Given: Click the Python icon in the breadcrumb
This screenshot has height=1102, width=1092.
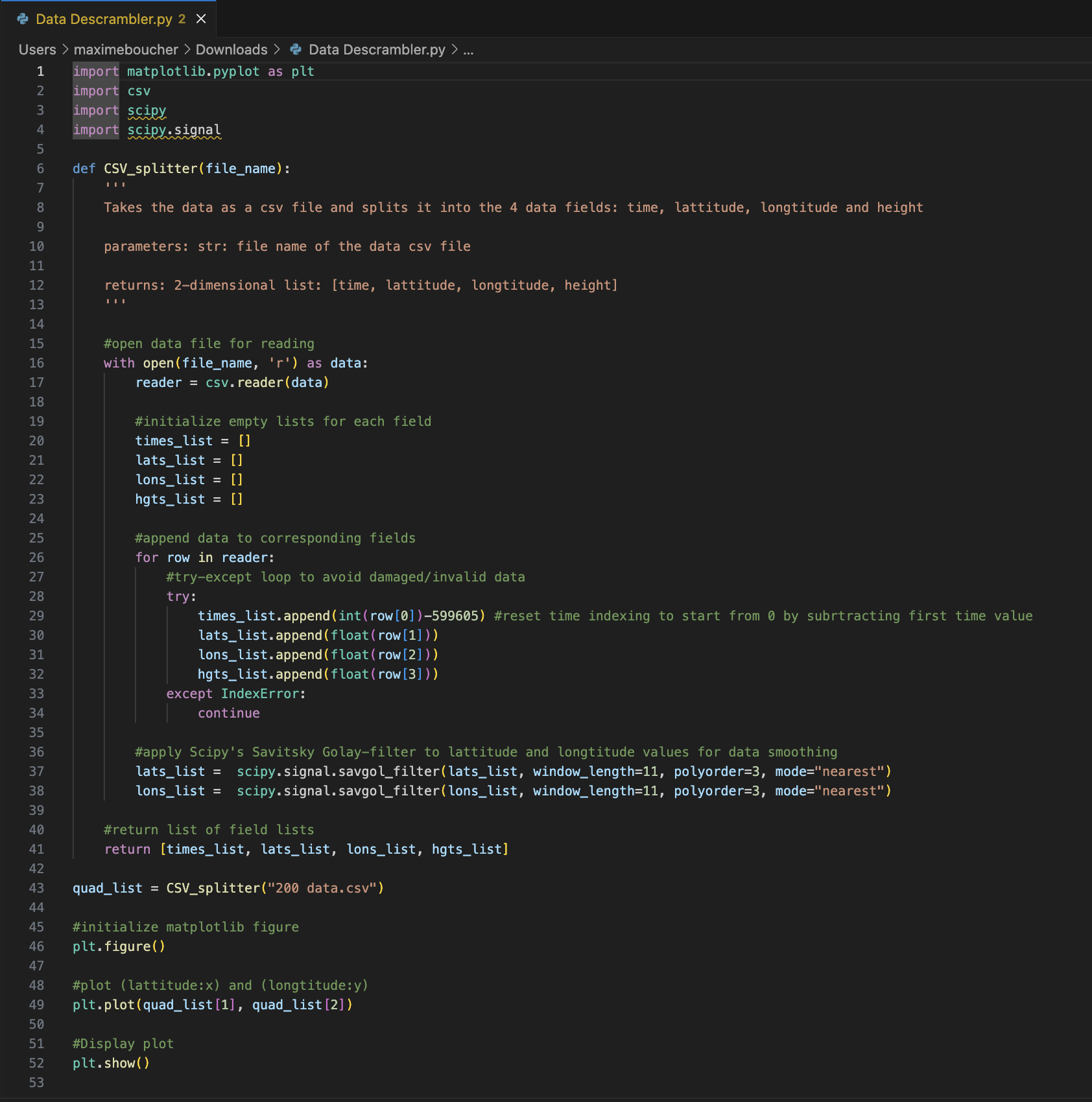Looking at the screenshot, I should 296,50.
